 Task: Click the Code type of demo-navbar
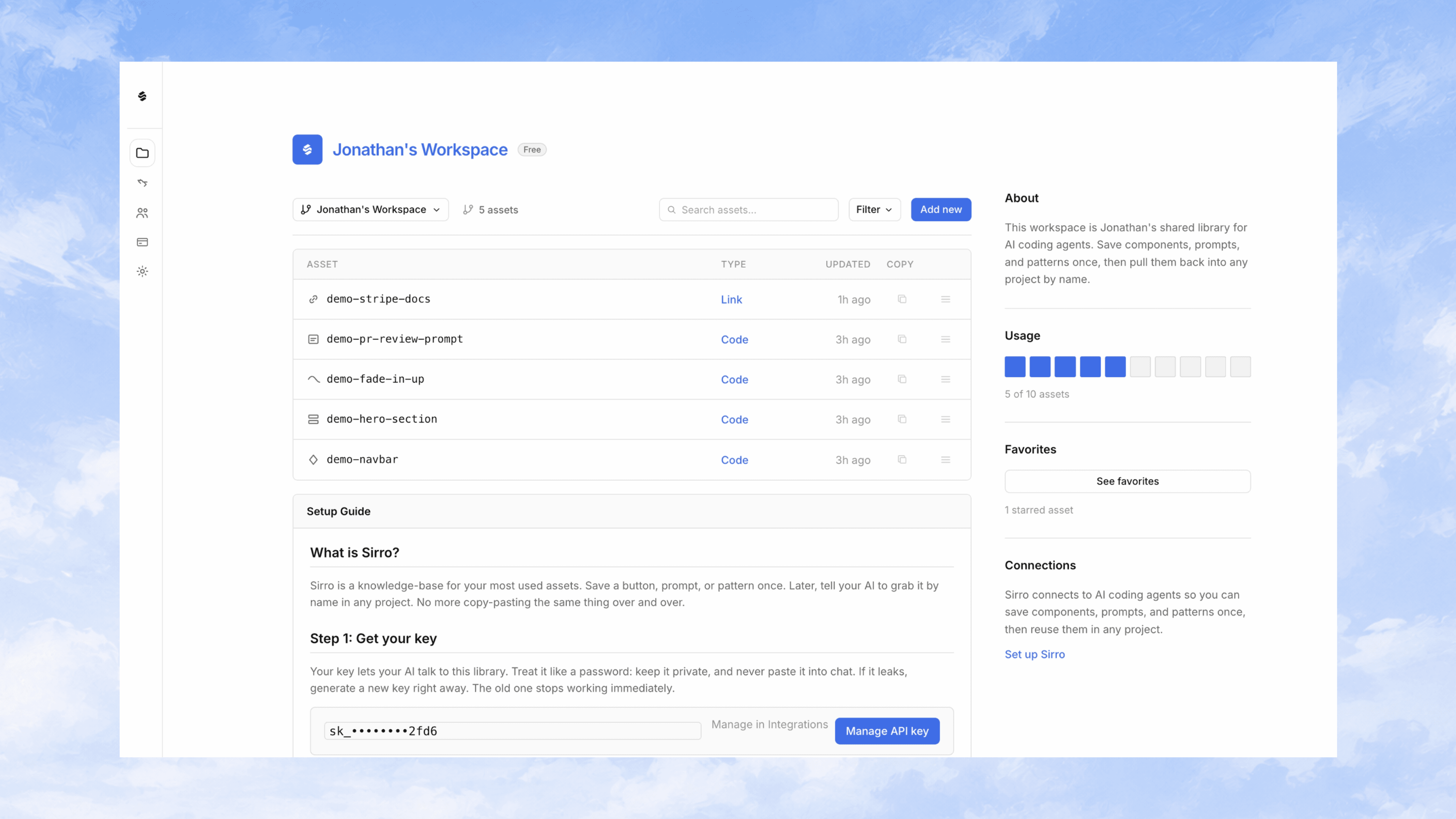pyautogui.click(x=735, y=460)
